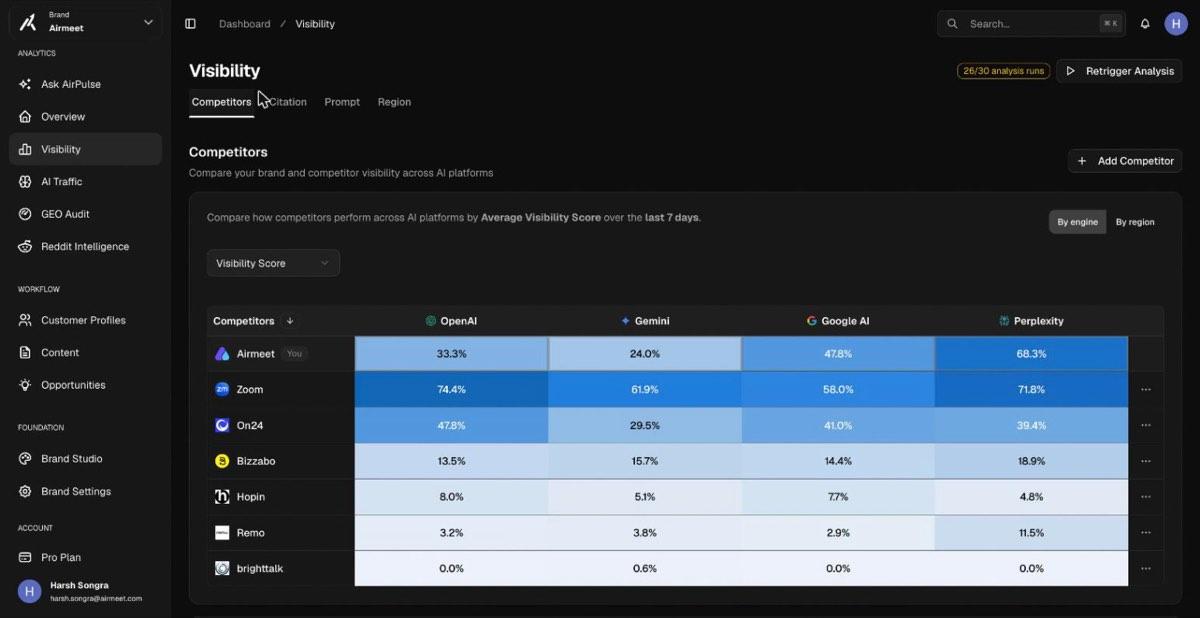1200x618 pixels.
Task: Click the Pro Plan card icon
Action: [25, 557]
